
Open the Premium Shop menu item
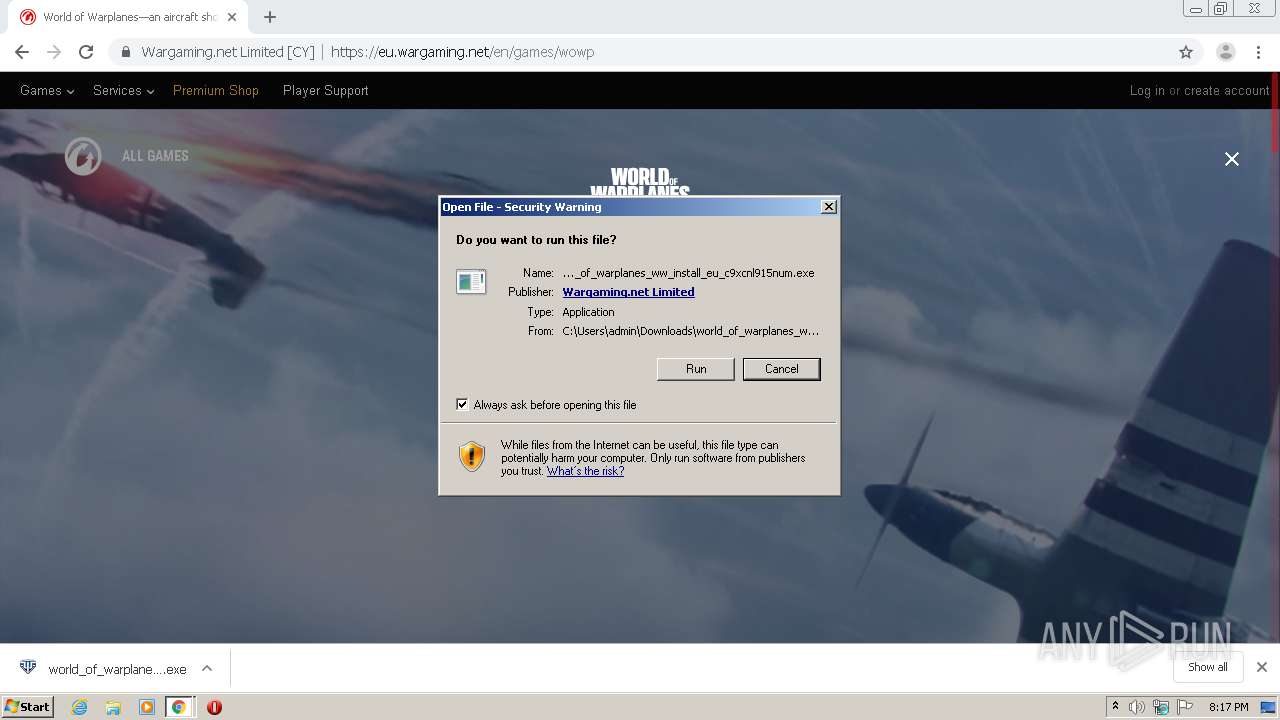216,90
